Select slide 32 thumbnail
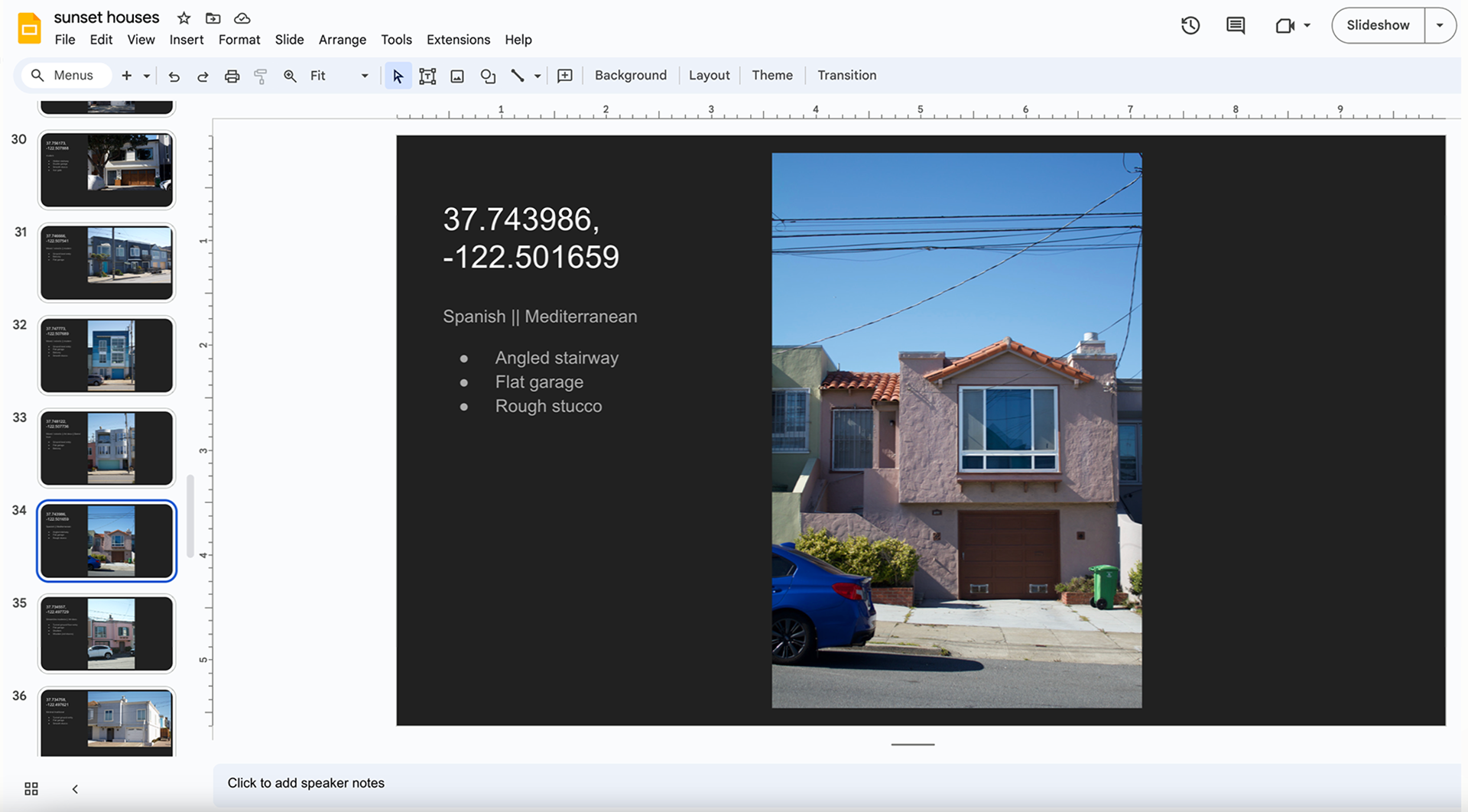Image resolution: width=1468 pixels, height=812 pixels. point(107,356)
